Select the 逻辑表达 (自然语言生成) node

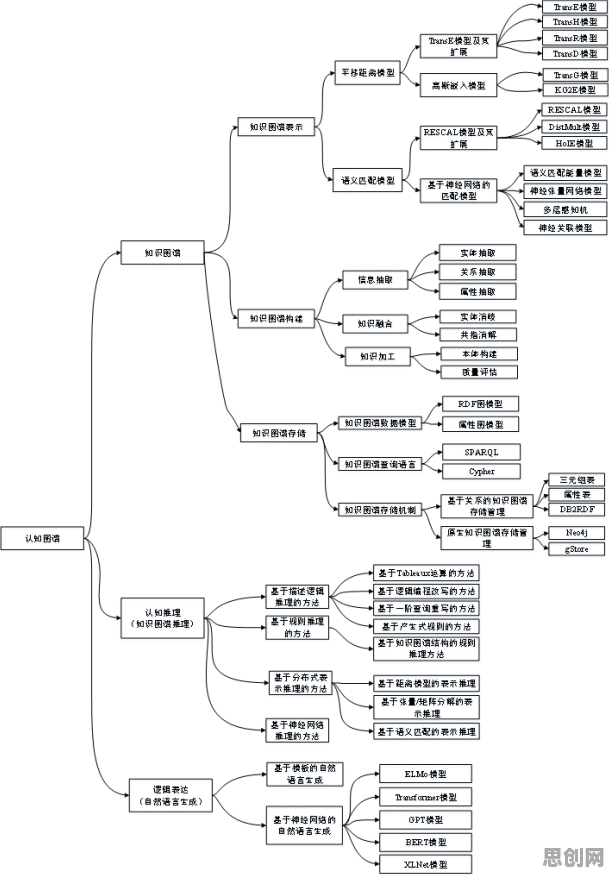[171, 796]
